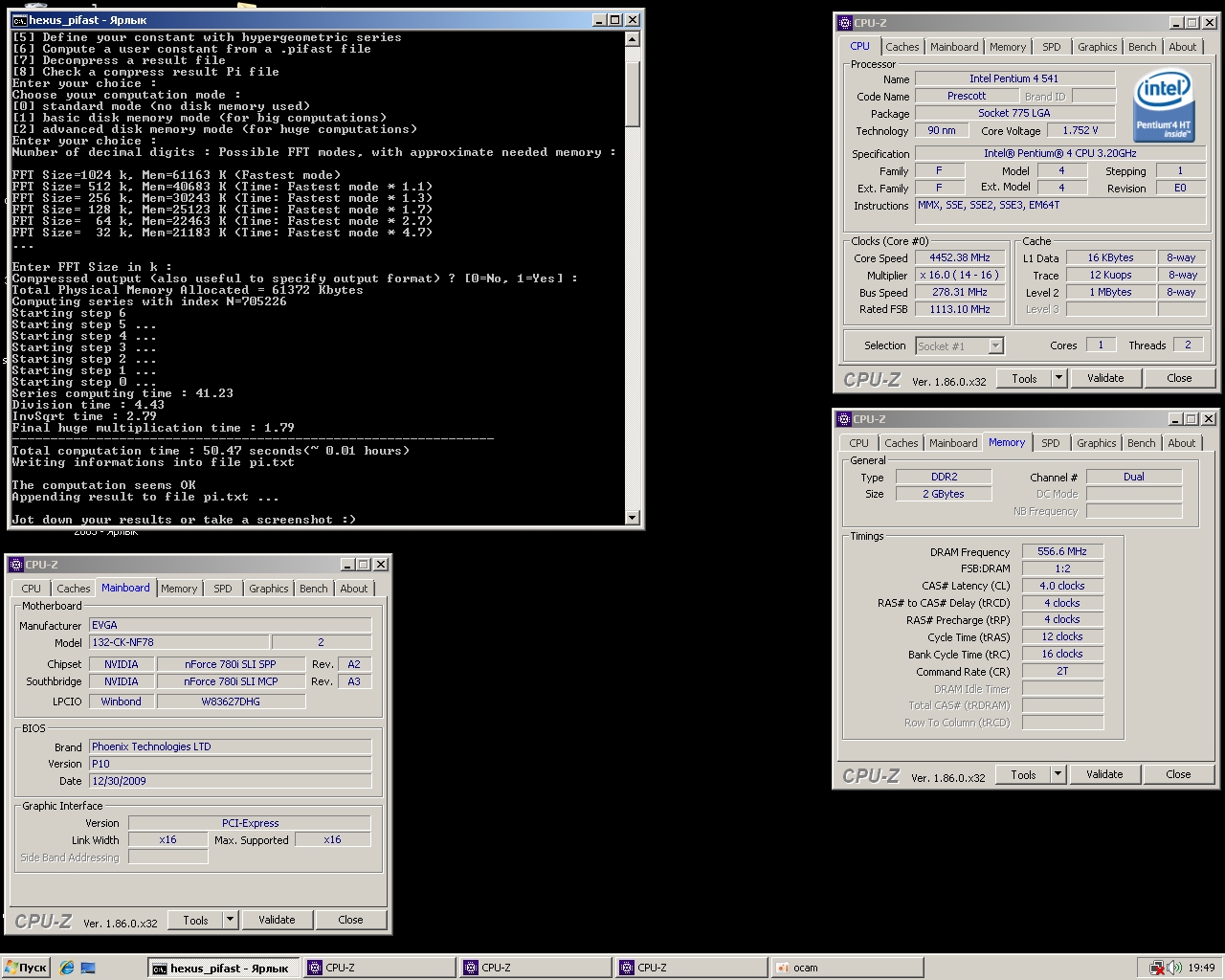
Task: Click the Graphic Interface PCI-Express version field
Action: click(249, 823)
